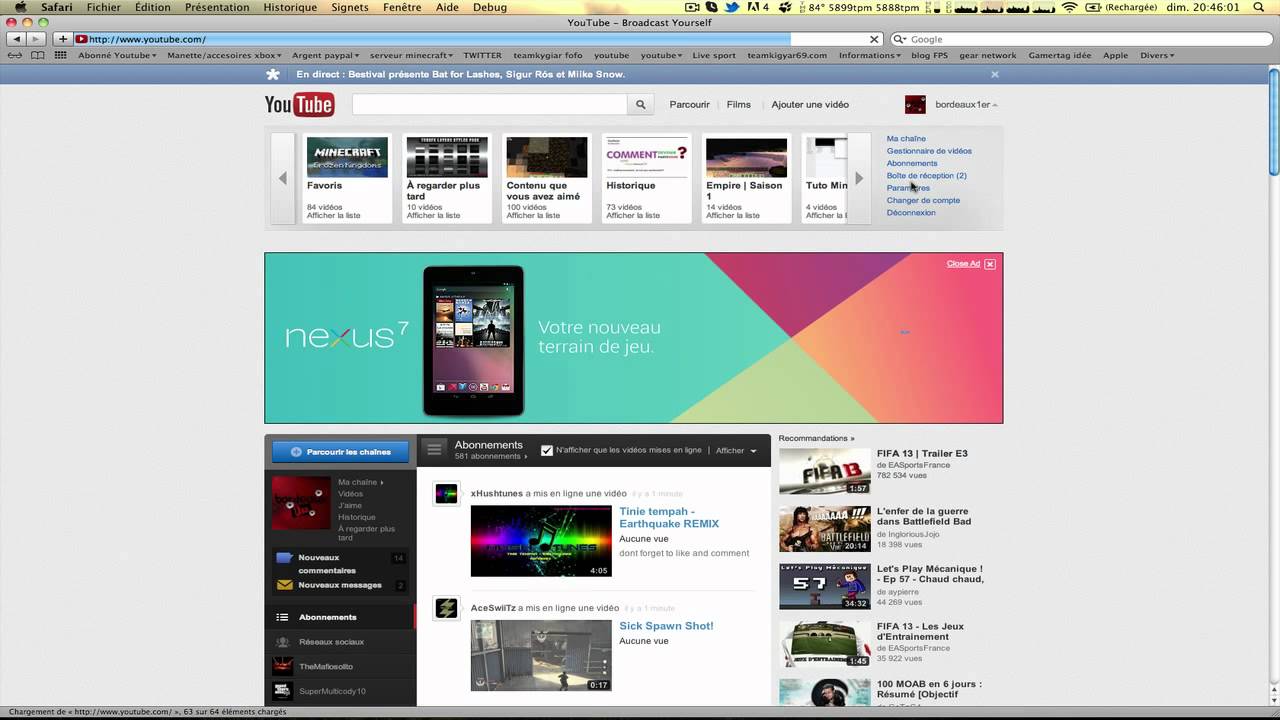Click the bordeaux1er profile avatar
The width and height of the screenshot is (1280, 720).
[x=915, y=104]
